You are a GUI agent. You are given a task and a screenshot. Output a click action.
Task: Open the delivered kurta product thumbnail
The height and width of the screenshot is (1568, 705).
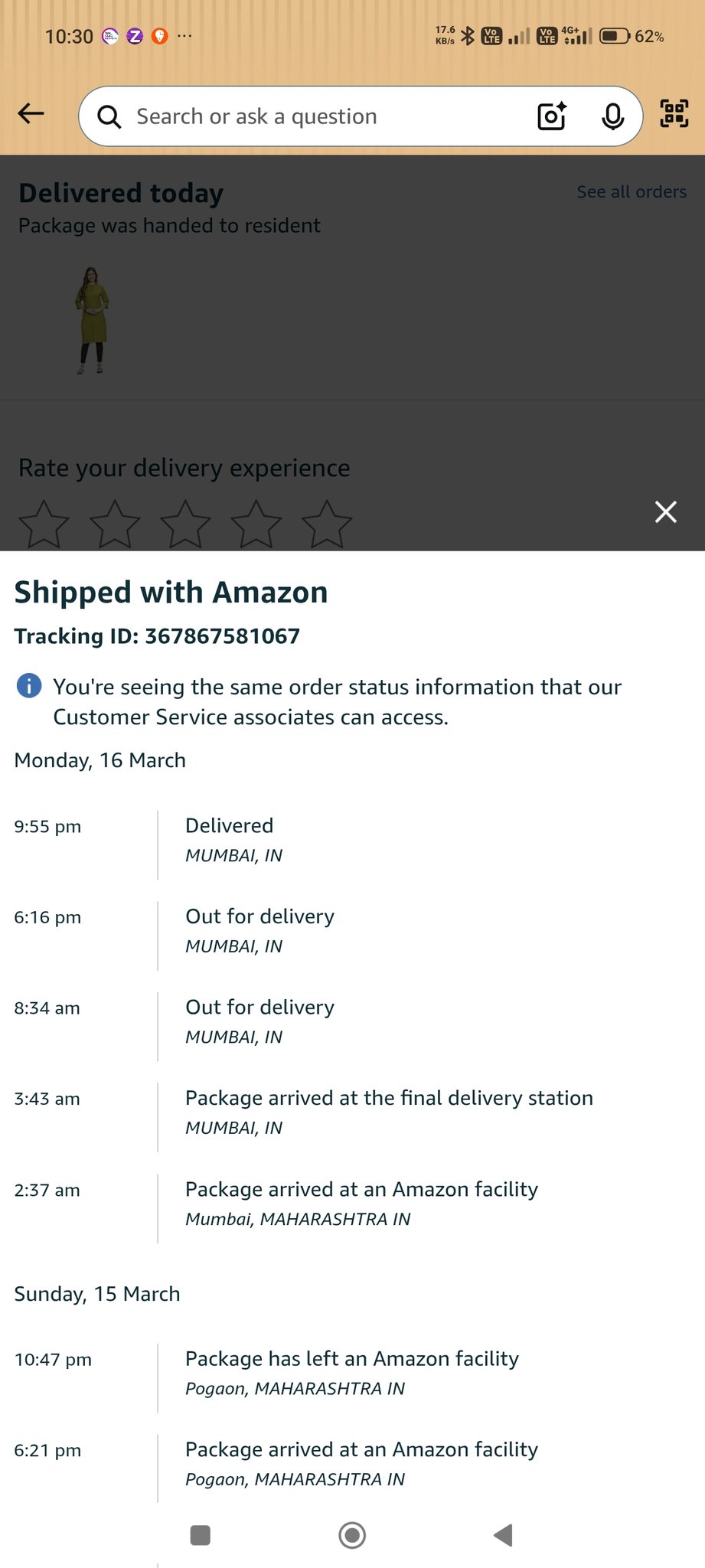[92, 320]
